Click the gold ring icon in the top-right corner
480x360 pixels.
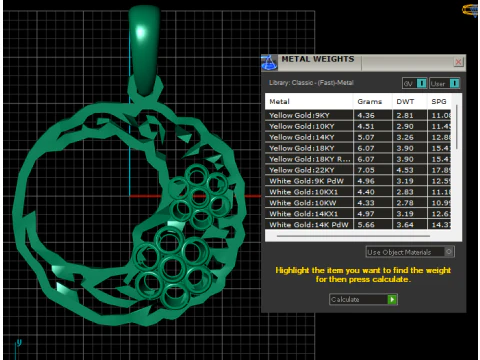(x=471, y=10)
